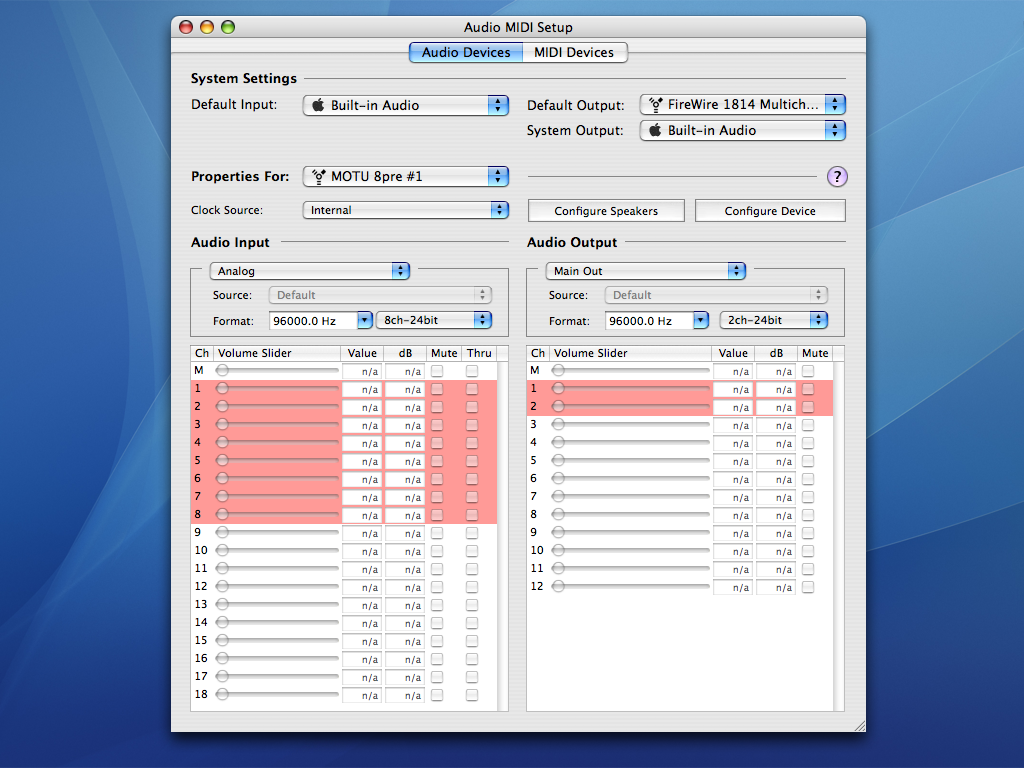Mute output master channel M
This screenshot has width=1024, height=768.
808,371
